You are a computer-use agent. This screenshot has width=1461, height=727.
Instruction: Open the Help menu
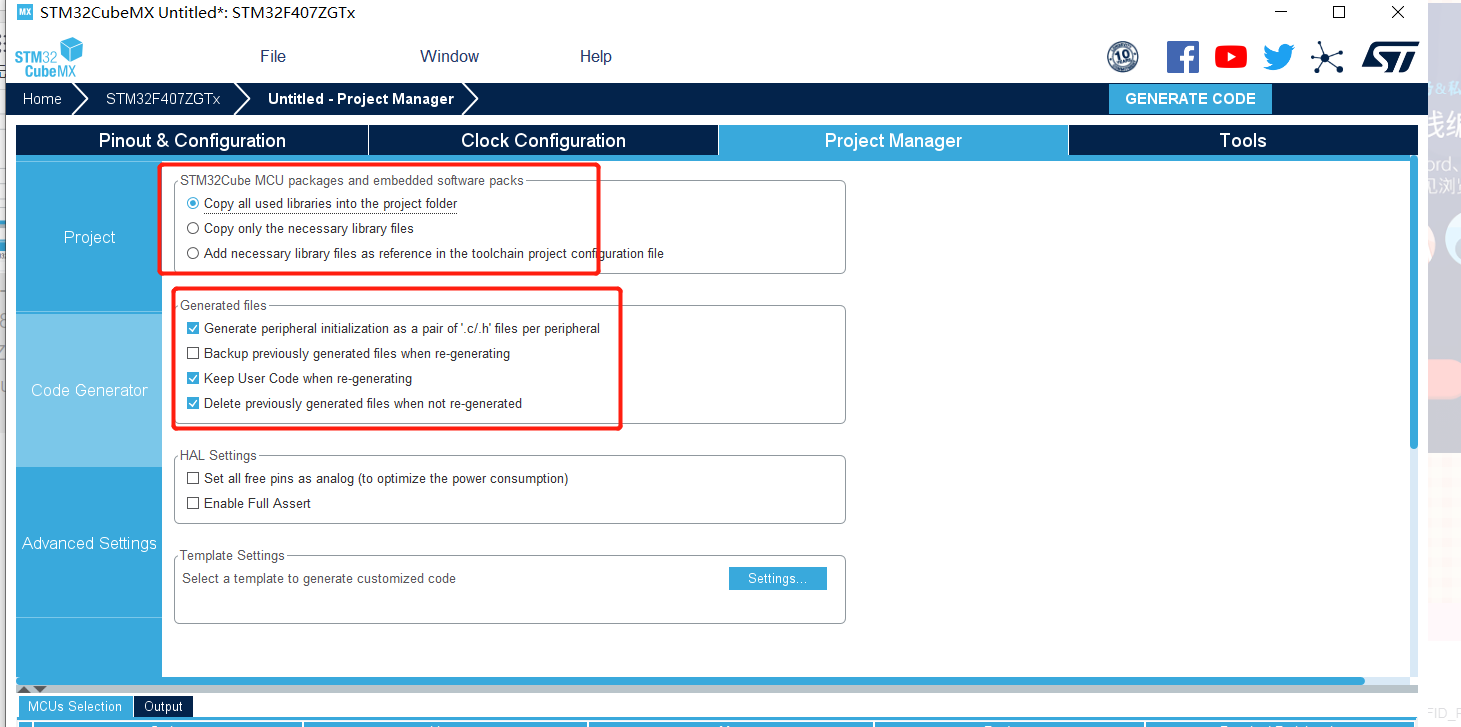[x=596, y=56]
